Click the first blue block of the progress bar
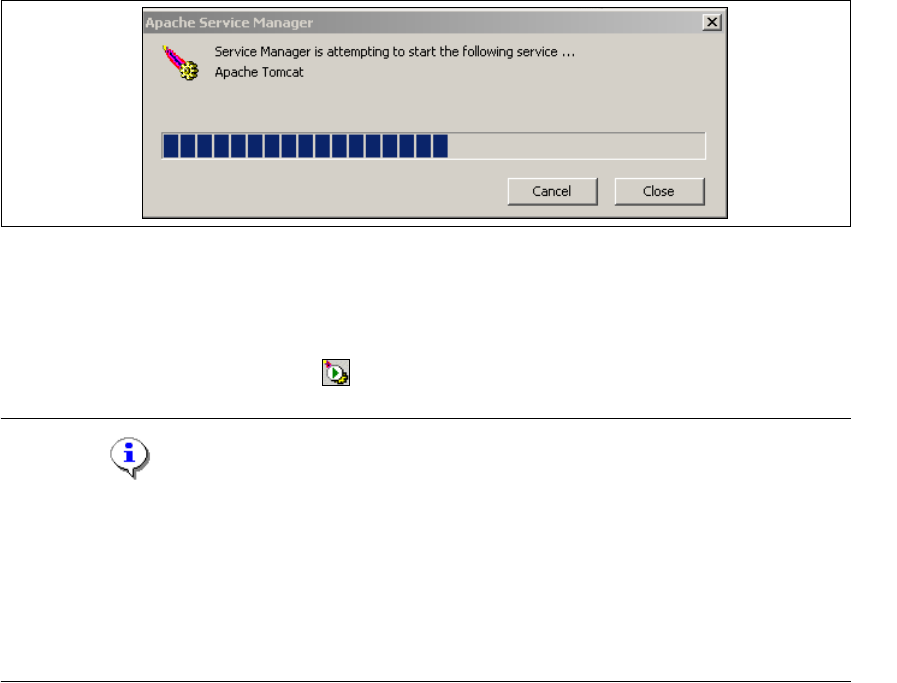 171,146
